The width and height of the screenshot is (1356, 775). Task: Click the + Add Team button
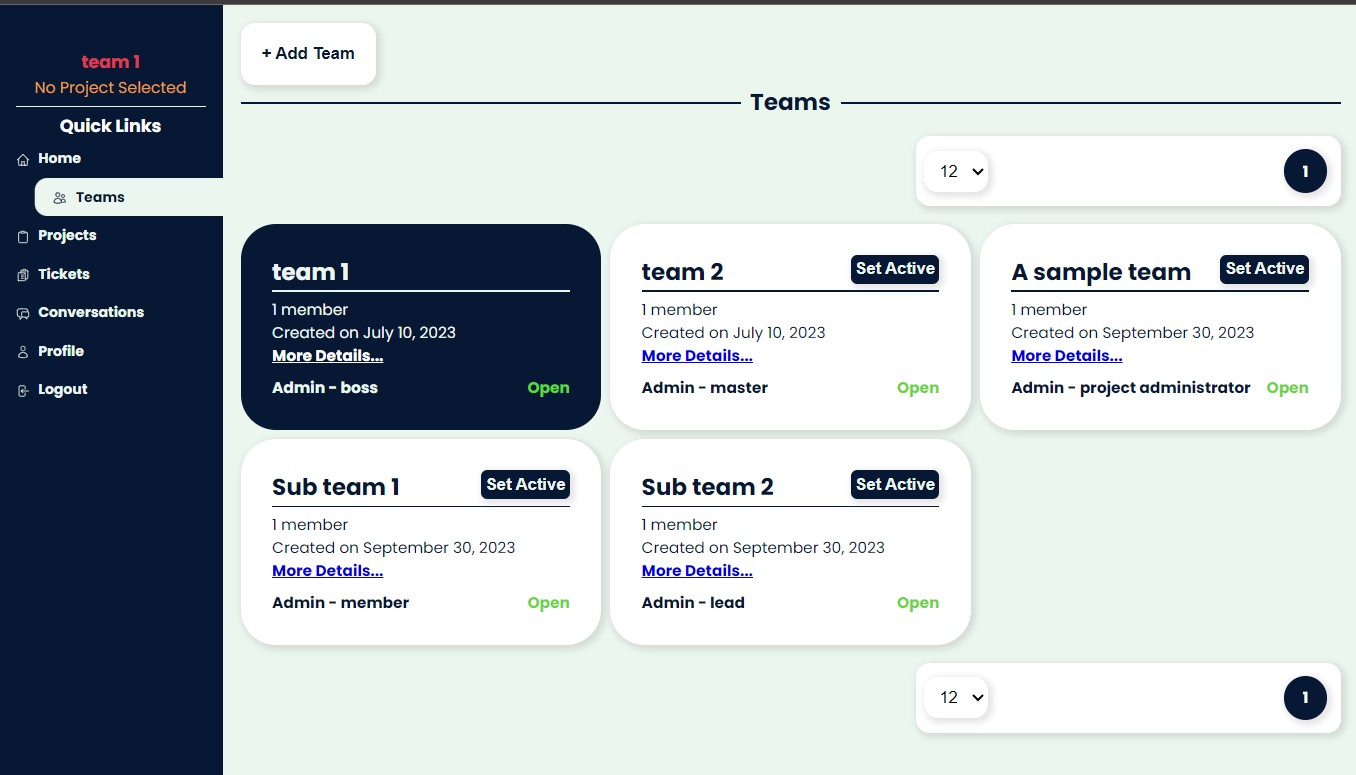[308, 54]
